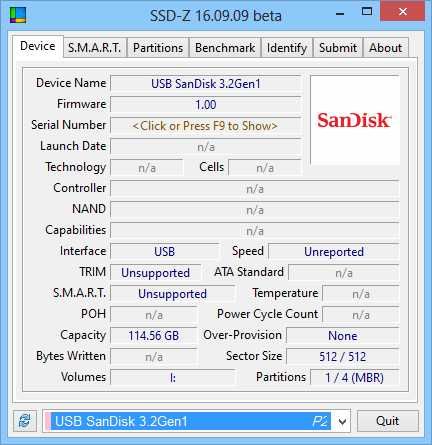
Task: Click the Controller n/a field
Action: (x=255, y=189)
